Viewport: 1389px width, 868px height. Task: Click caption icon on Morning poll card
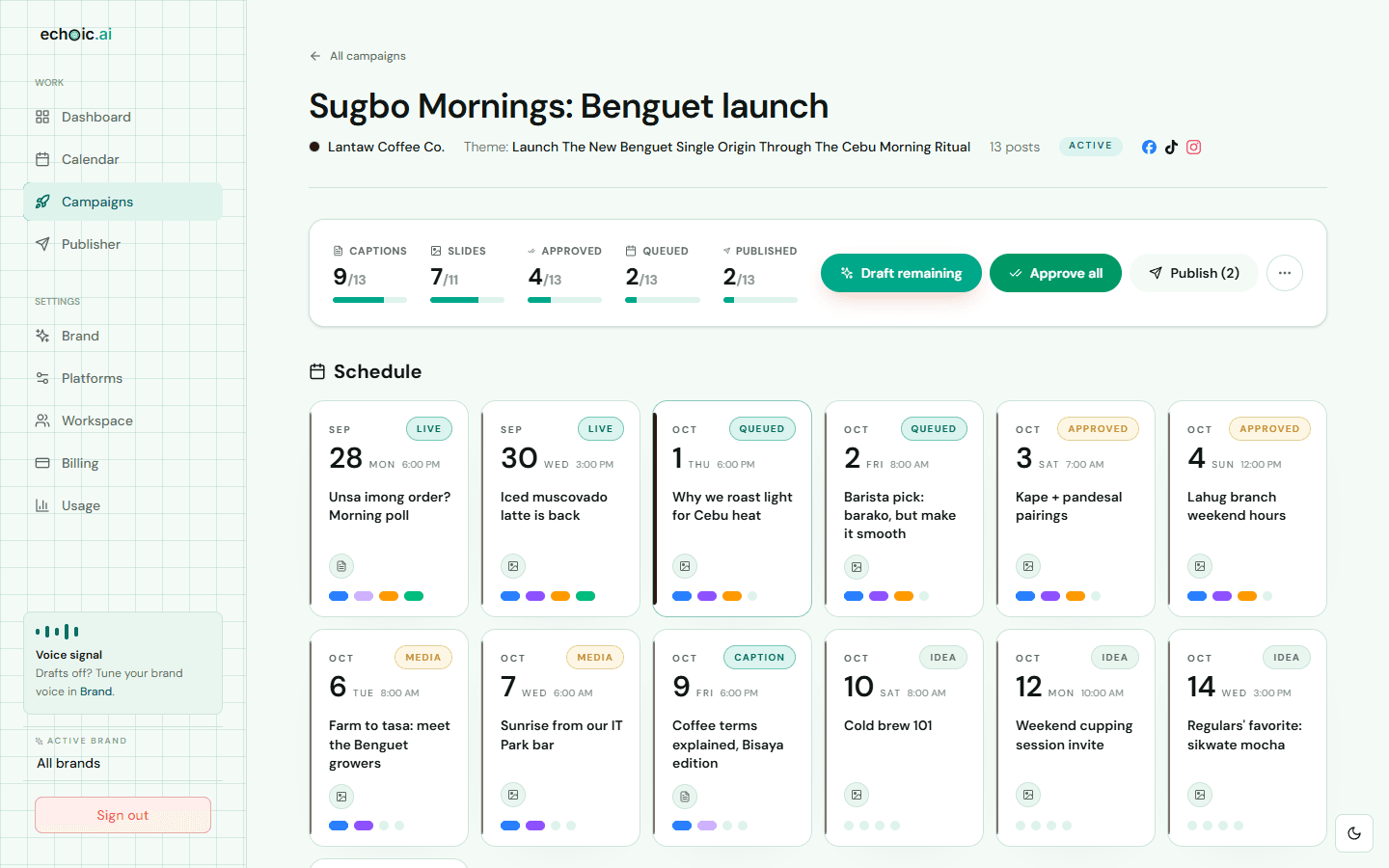coord(341,566)
